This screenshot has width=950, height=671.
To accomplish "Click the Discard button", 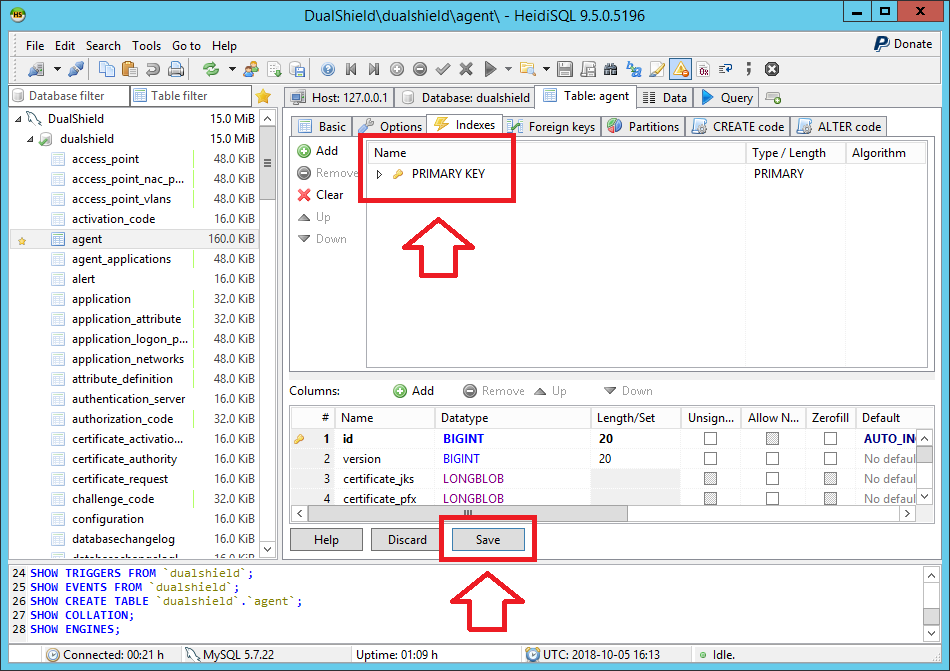I will pyautogui.click(x=406, y=539).
